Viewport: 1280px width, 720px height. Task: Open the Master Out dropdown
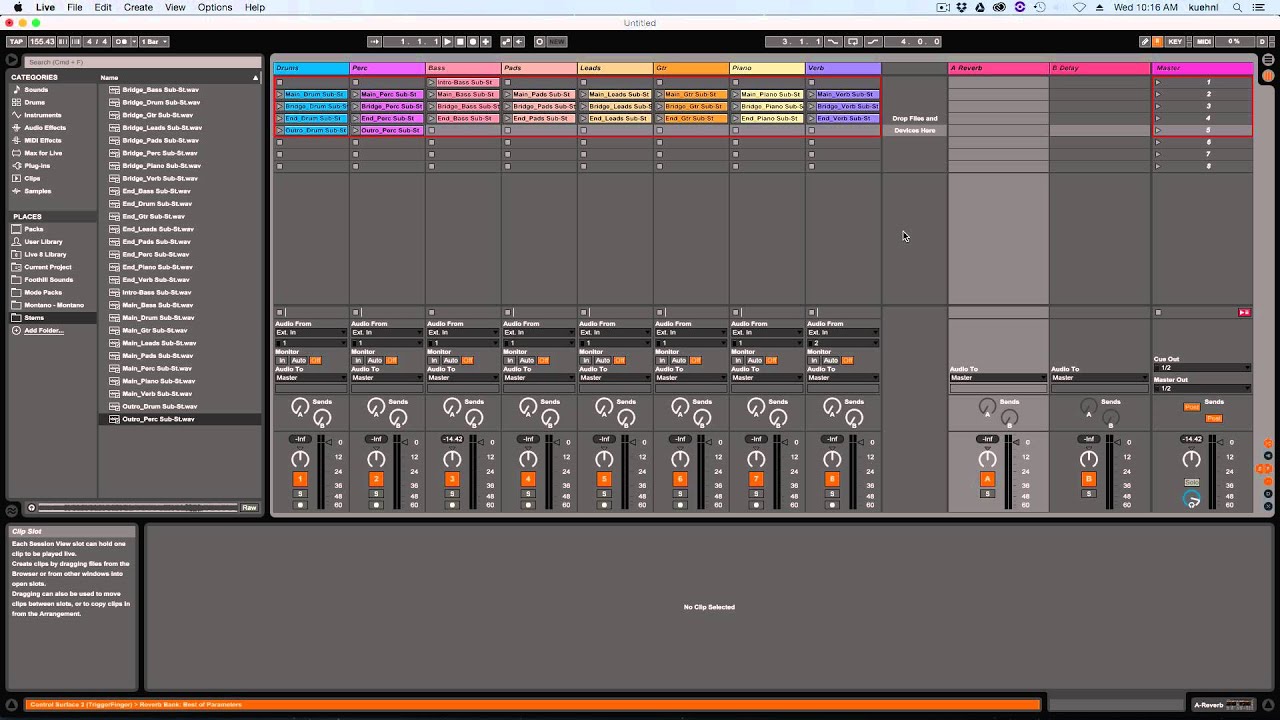[1202, 389]
